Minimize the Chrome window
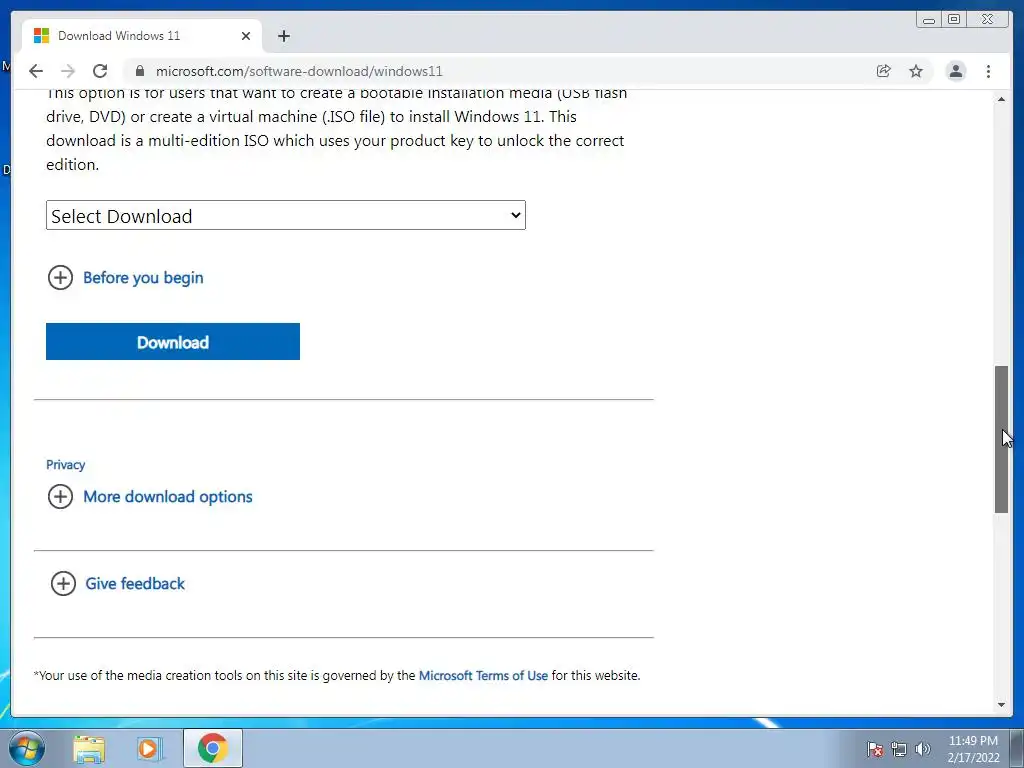1024x768 pixels. pos(929,20)
